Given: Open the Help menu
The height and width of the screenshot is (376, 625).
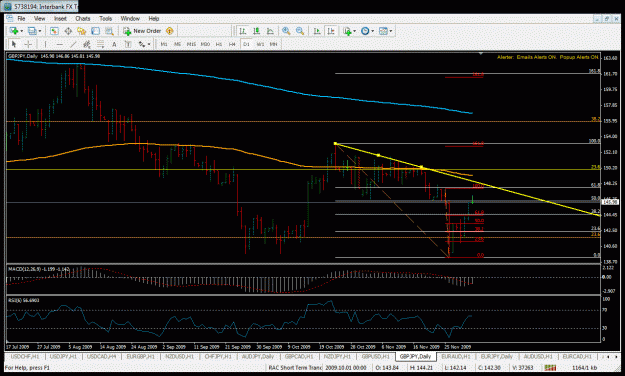Looking at the screenshot, I should [154, 18].
